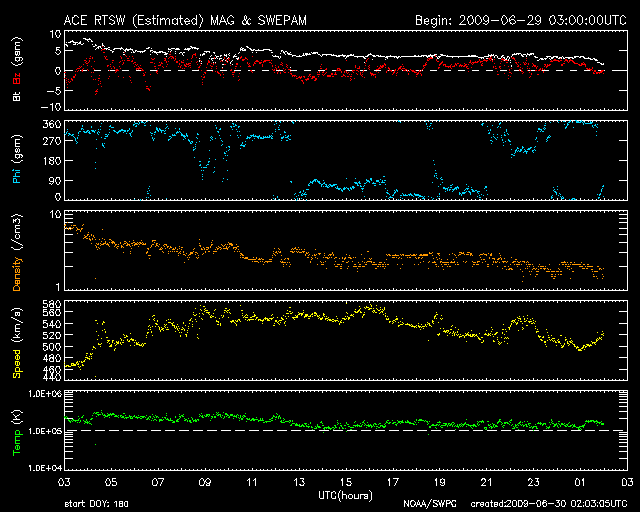Click the "05" hour label on the time axis
This screenshot has height=512, width=640.
tap(111, 483)
